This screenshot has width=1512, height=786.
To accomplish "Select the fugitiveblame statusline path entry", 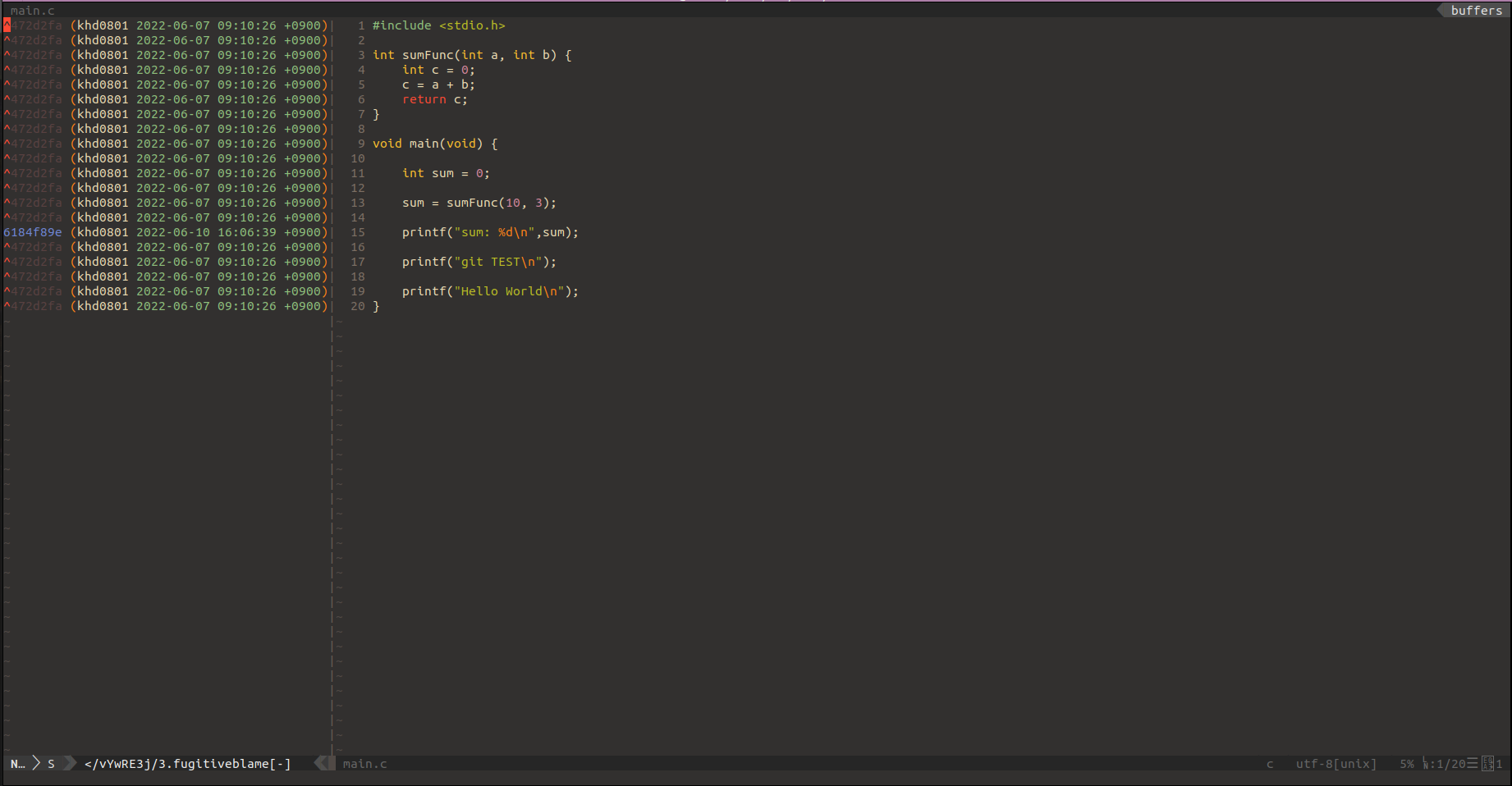I will tap(186, 763).
